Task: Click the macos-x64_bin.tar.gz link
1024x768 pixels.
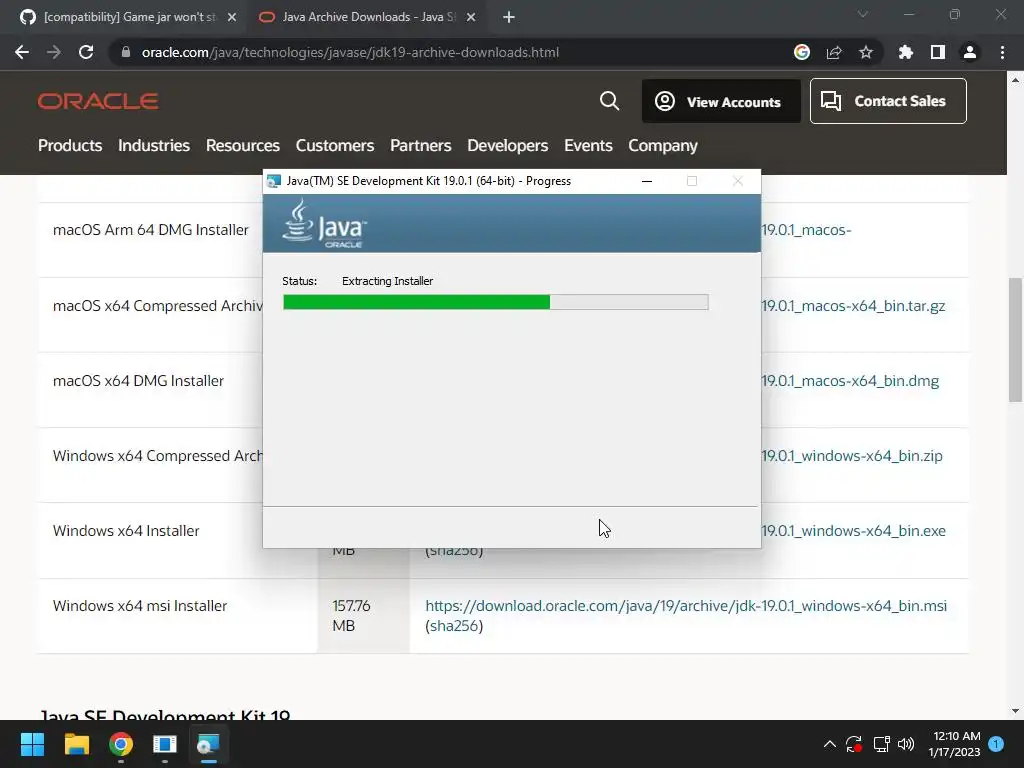Action: [854, 305]
